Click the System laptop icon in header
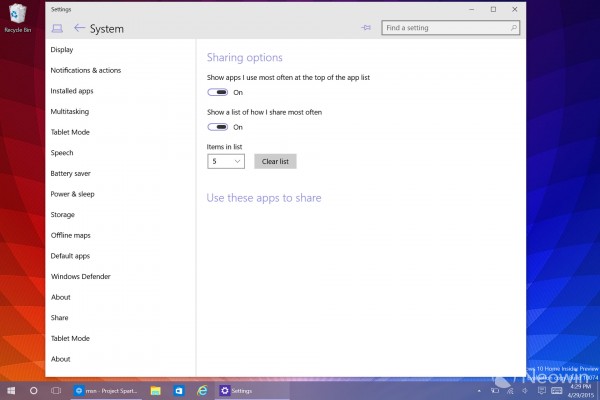 (x=58, y=29)
